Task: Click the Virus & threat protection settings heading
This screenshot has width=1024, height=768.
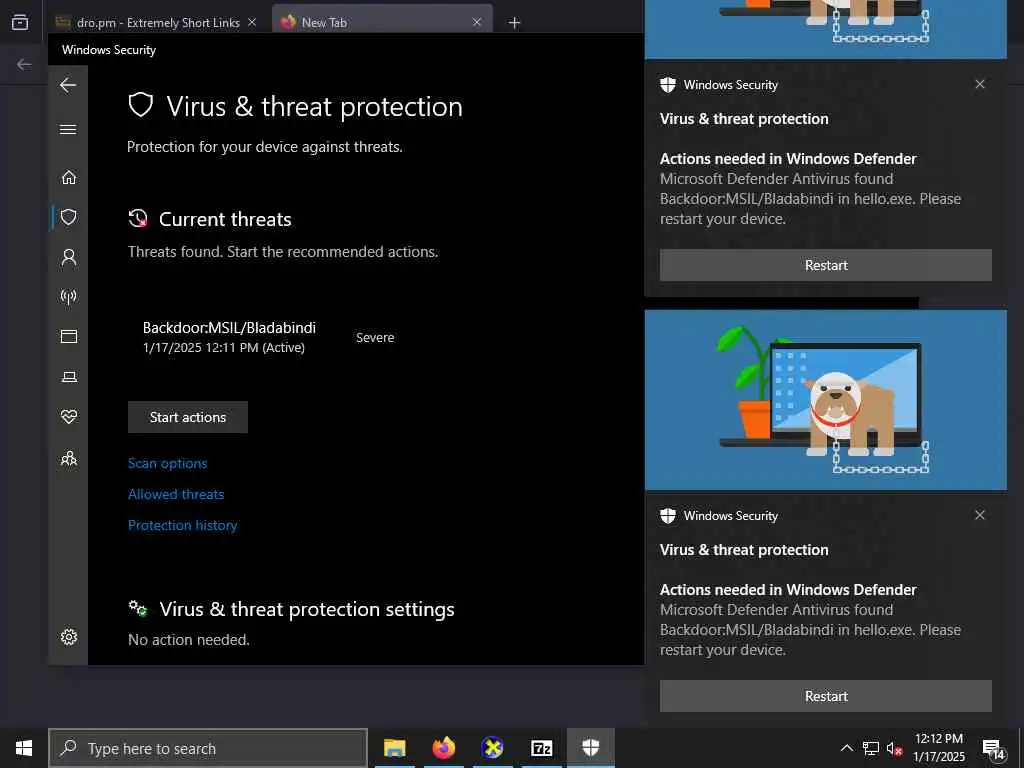Action: [307, 609]
